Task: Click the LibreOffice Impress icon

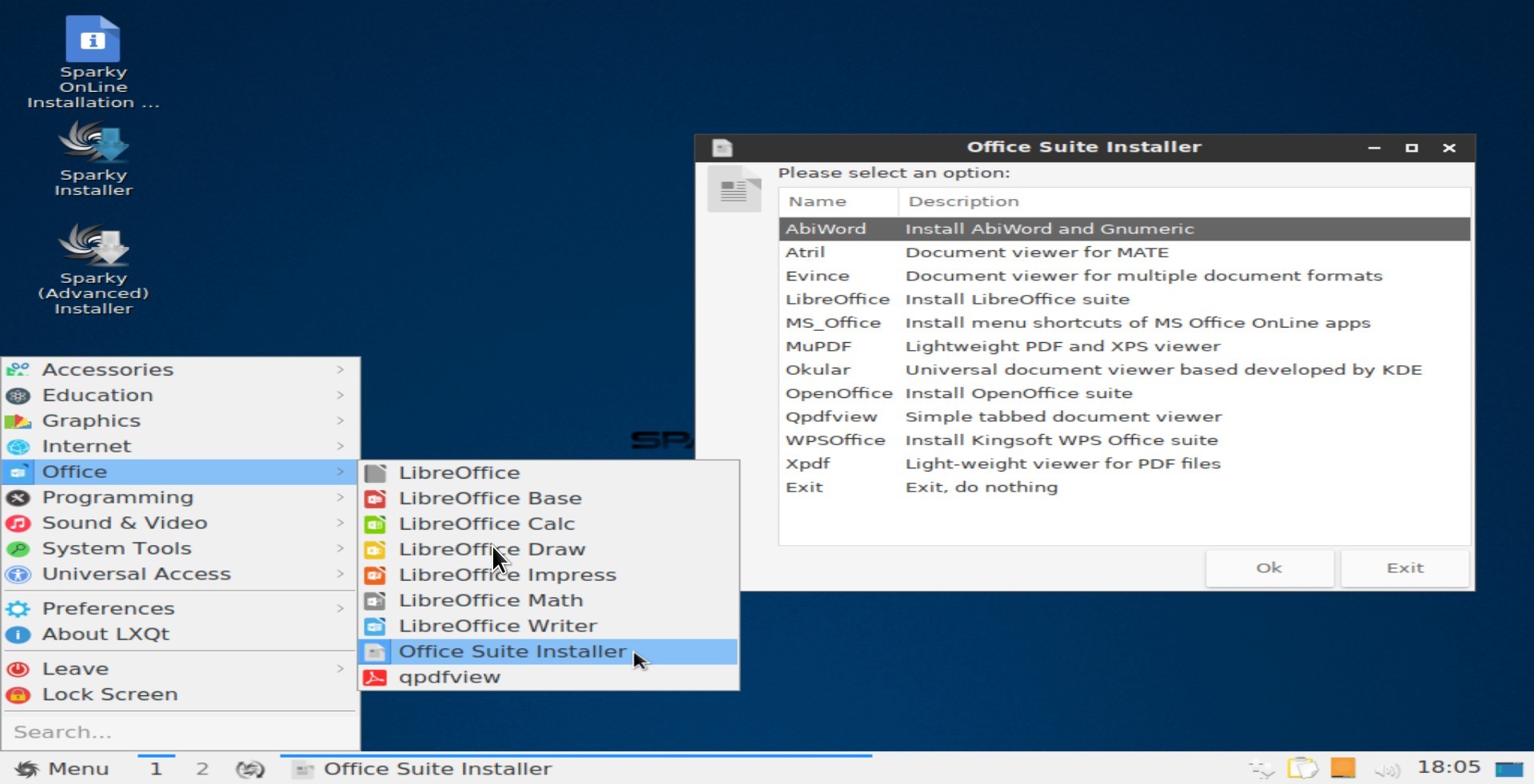Action: click(375, 575)
